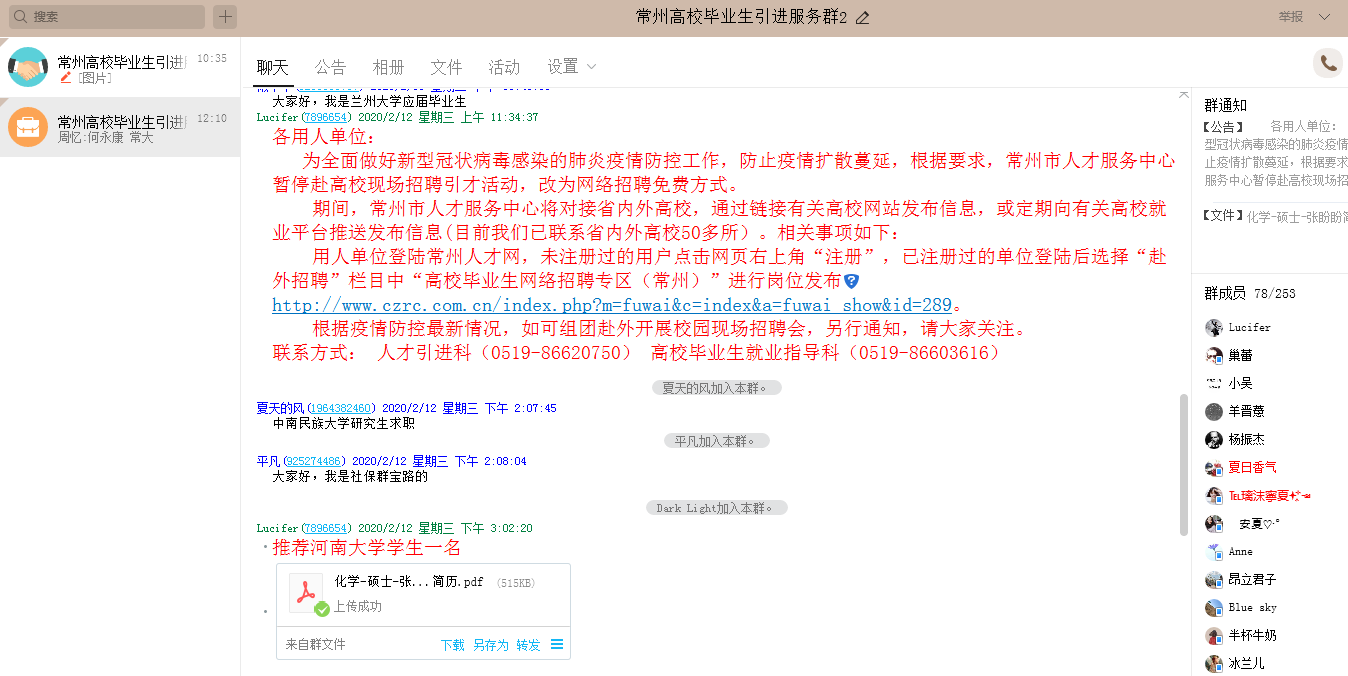Click into the 搜索 search field
The image size is (1348, 676).
(x=115, y=17)
